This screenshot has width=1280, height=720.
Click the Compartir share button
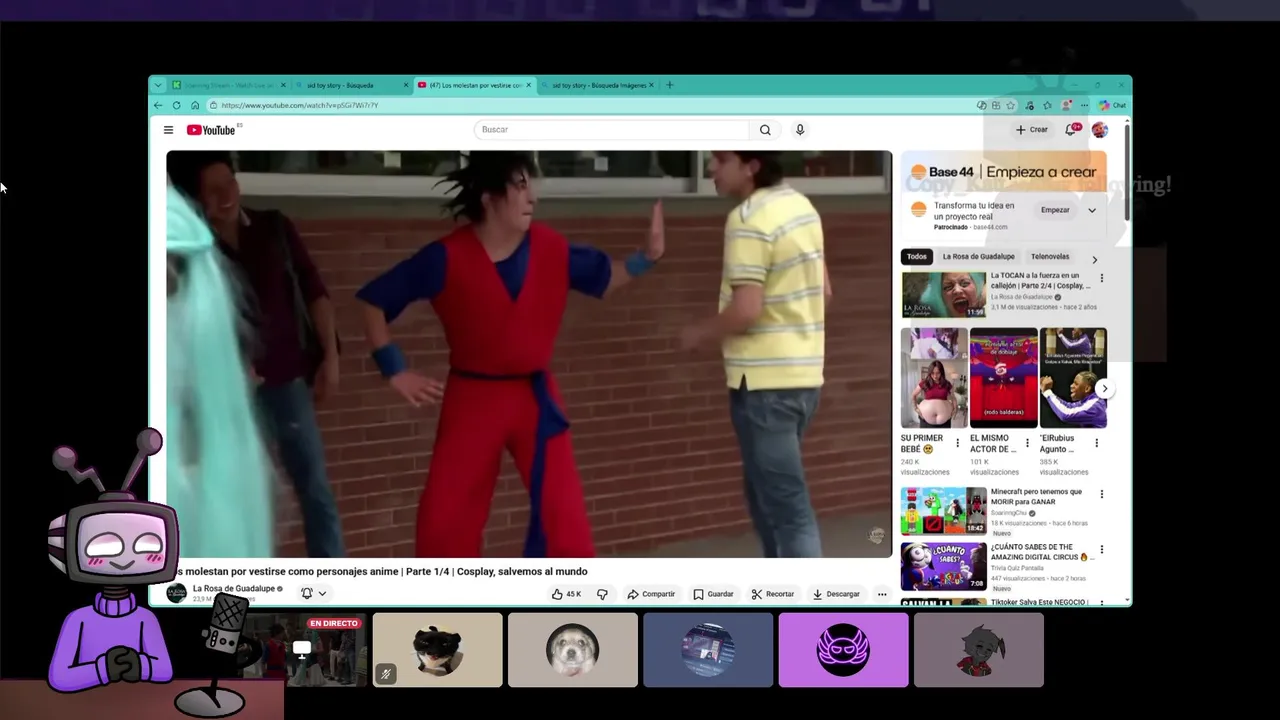click(651, 594)
